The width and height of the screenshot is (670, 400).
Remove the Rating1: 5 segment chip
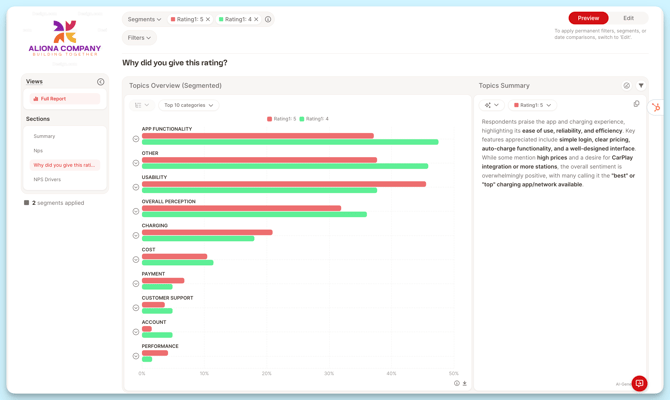(208, 19)
